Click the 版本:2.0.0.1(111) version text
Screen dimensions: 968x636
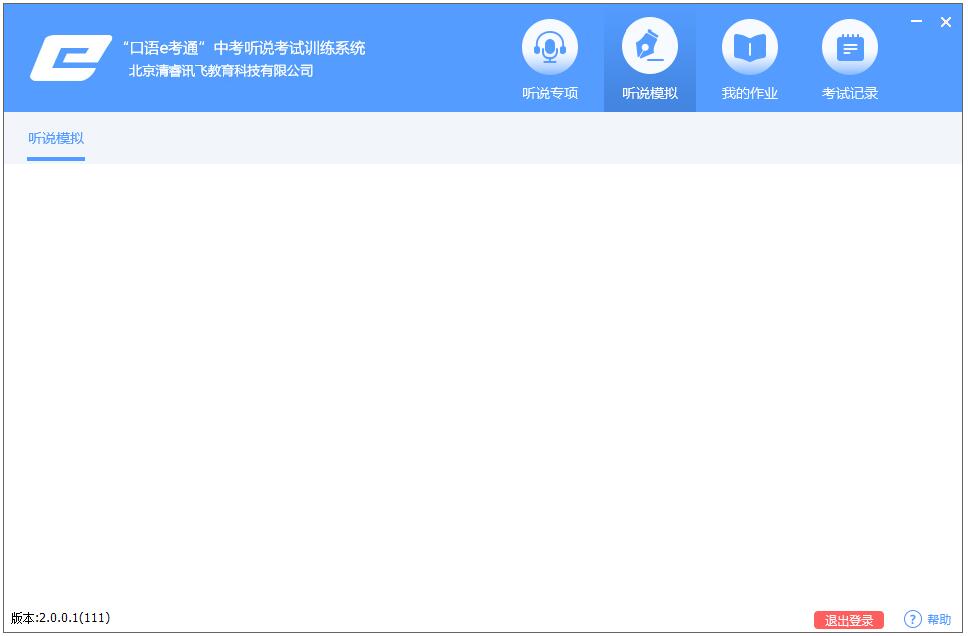tap(61, 618)
